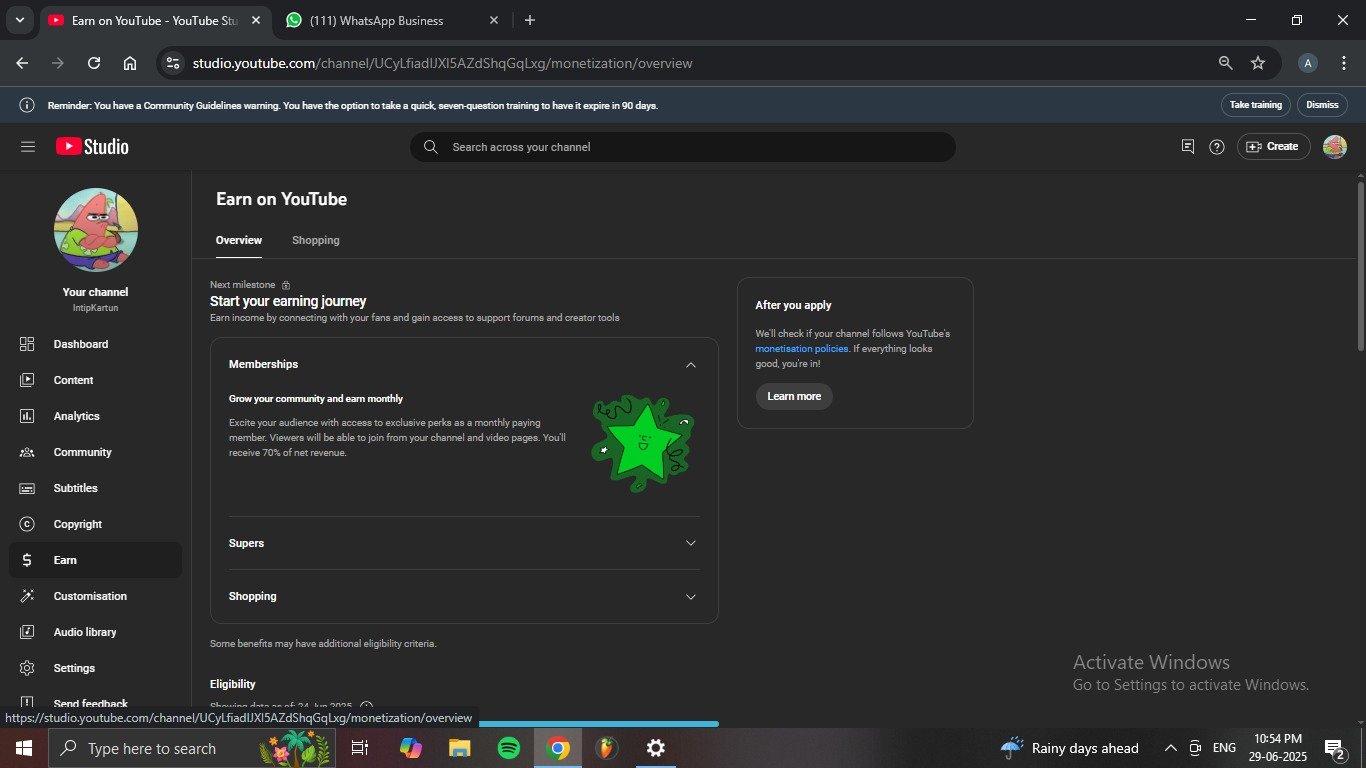Open the monetisation policies link
Image resolution: width=1366 pixels, height=768 pixels.
[802, 349]
